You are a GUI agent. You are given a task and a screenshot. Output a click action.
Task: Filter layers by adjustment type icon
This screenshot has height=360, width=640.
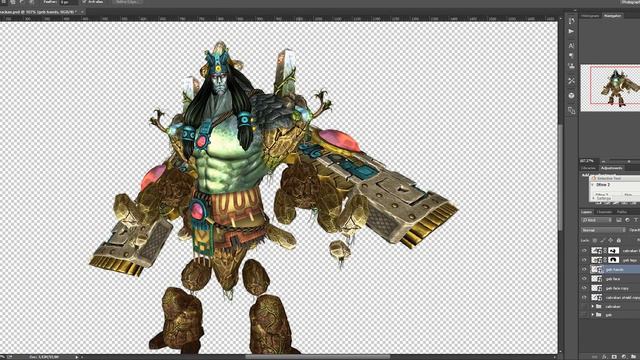point(627,220)
